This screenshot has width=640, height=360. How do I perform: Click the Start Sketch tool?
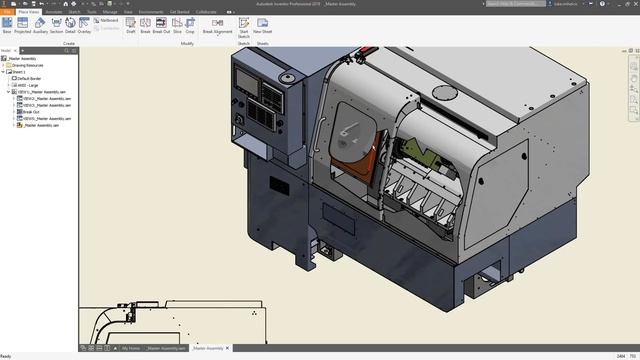(244, 27)
